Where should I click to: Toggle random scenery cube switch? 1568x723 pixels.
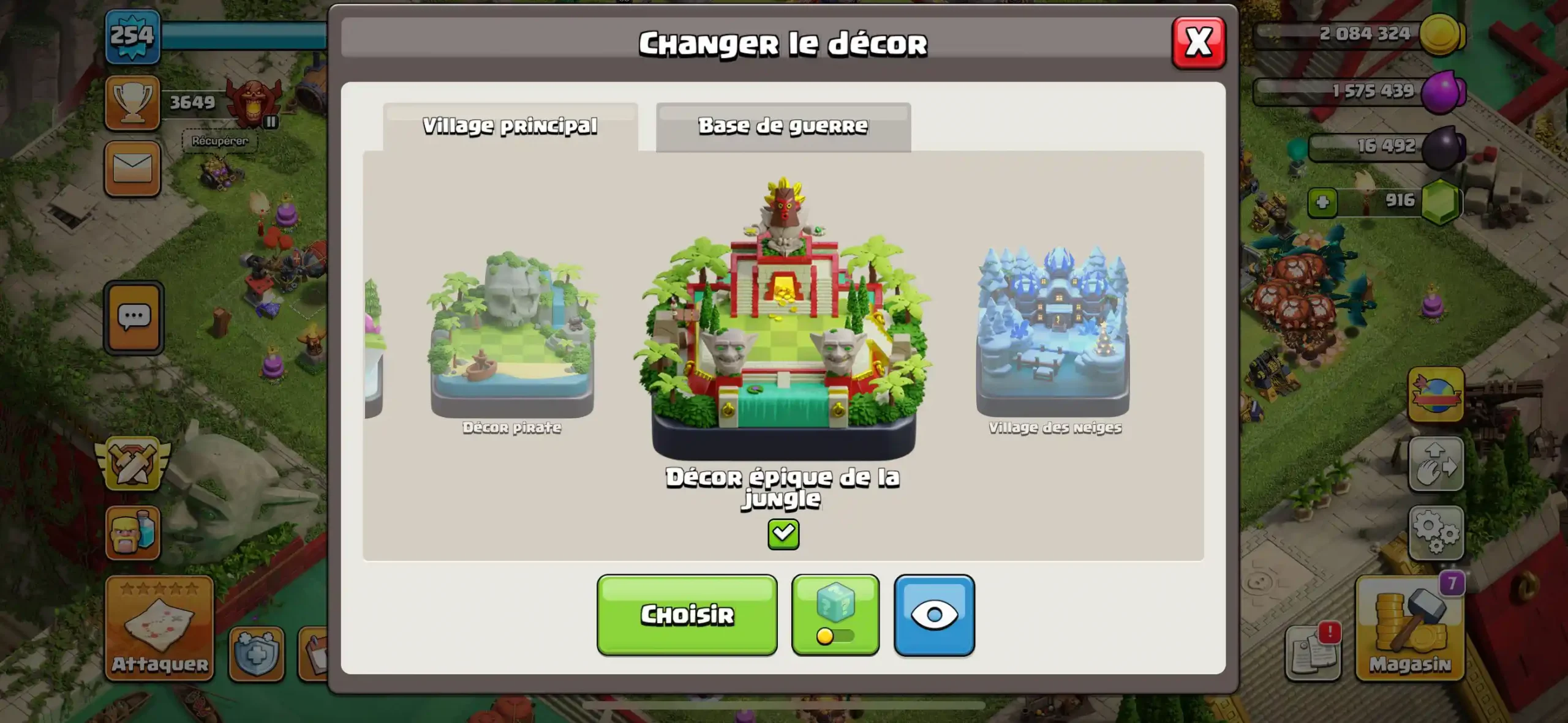[x=835, y=615]
